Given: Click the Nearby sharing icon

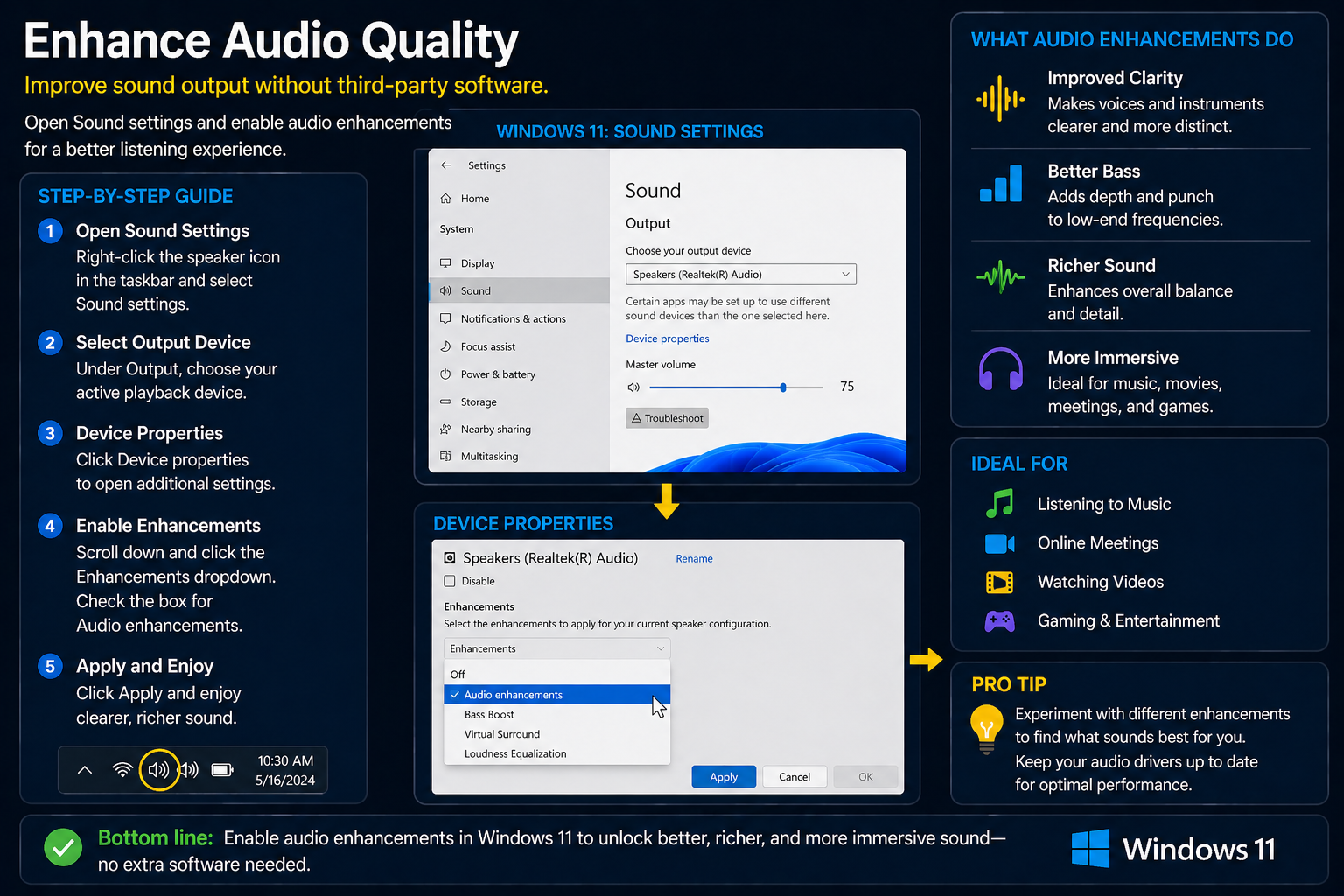Looking at the screenshot, I should click(x=446, y=430).
